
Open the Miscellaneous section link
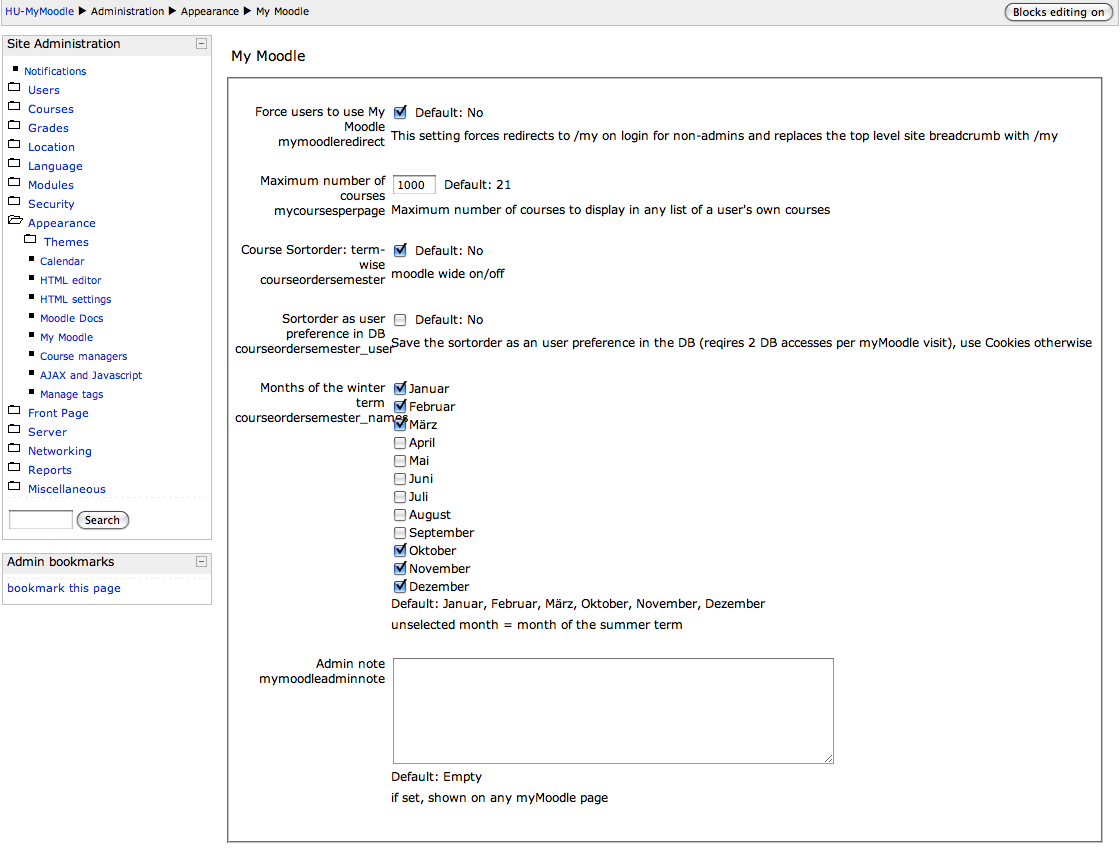(x=67, y=489)
